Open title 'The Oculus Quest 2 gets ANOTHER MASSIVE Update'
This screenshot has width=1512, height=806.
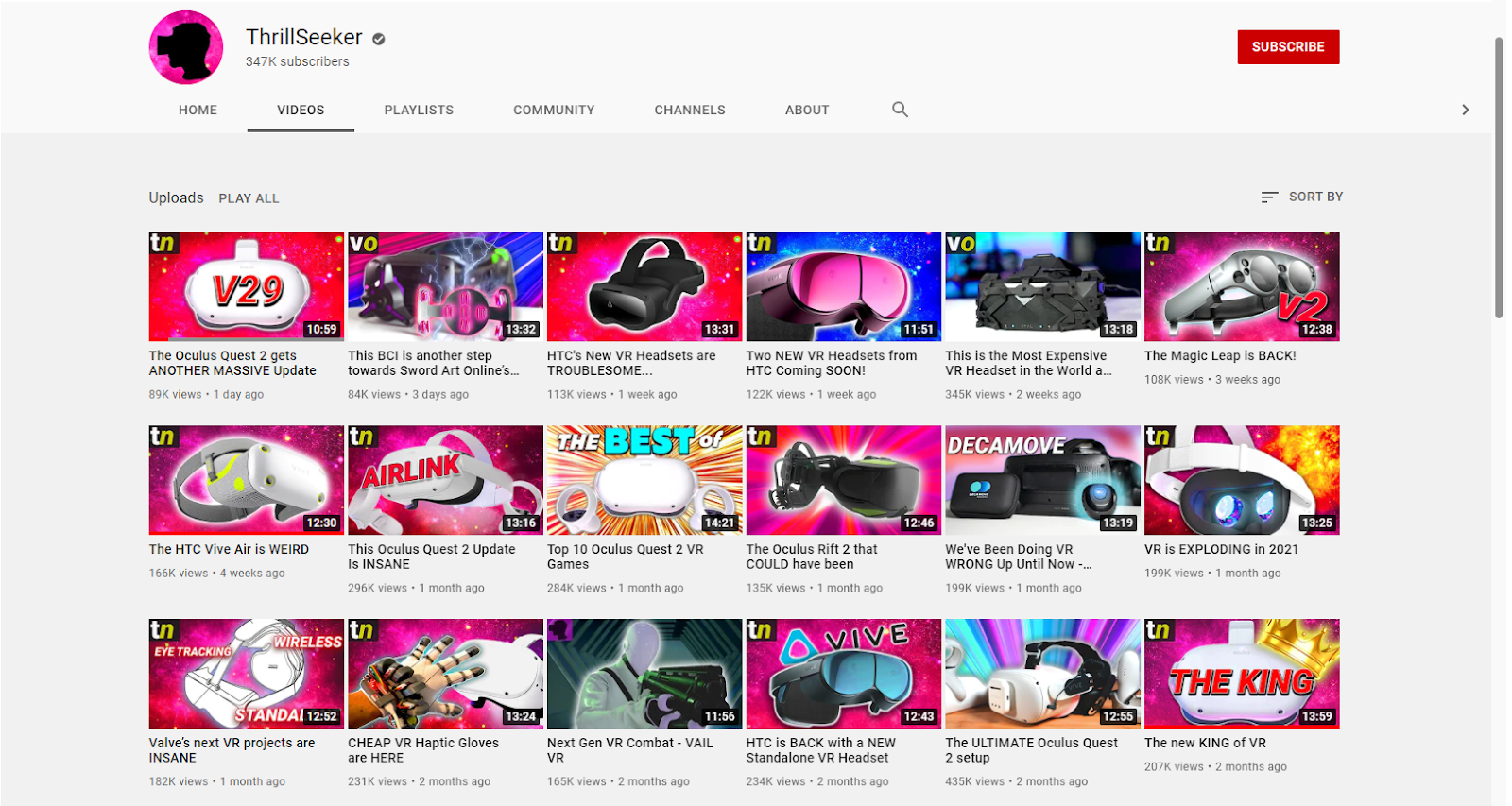(x=232, y=363)
